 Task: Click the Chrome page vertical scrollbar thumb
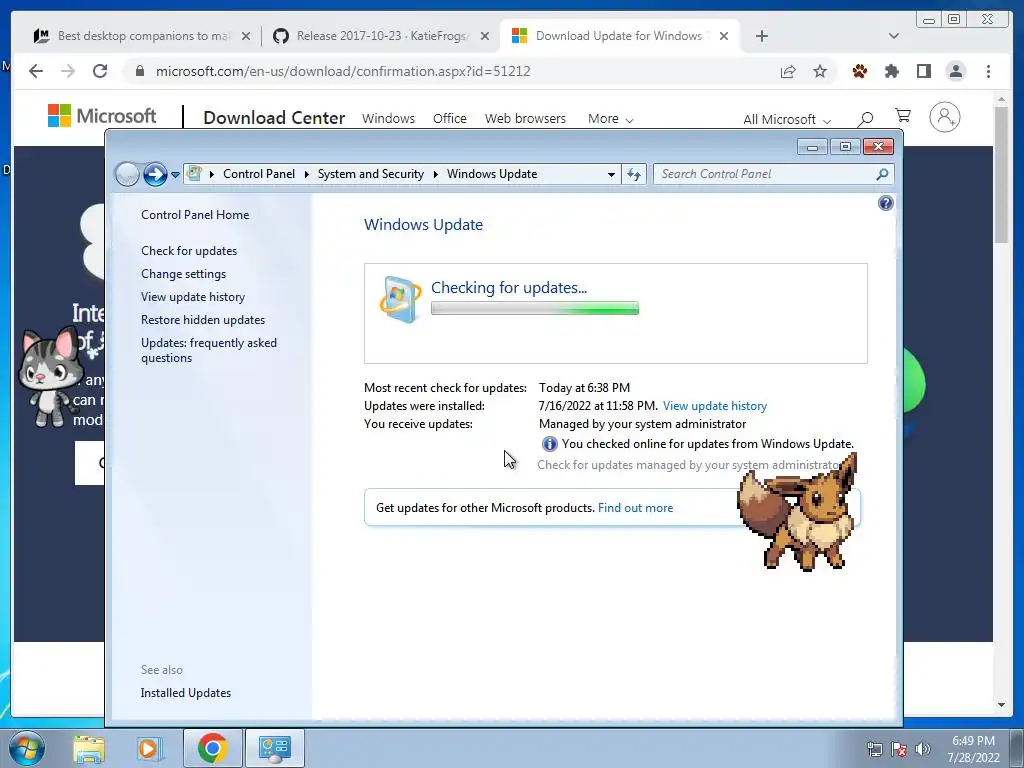pos(1002,175)
